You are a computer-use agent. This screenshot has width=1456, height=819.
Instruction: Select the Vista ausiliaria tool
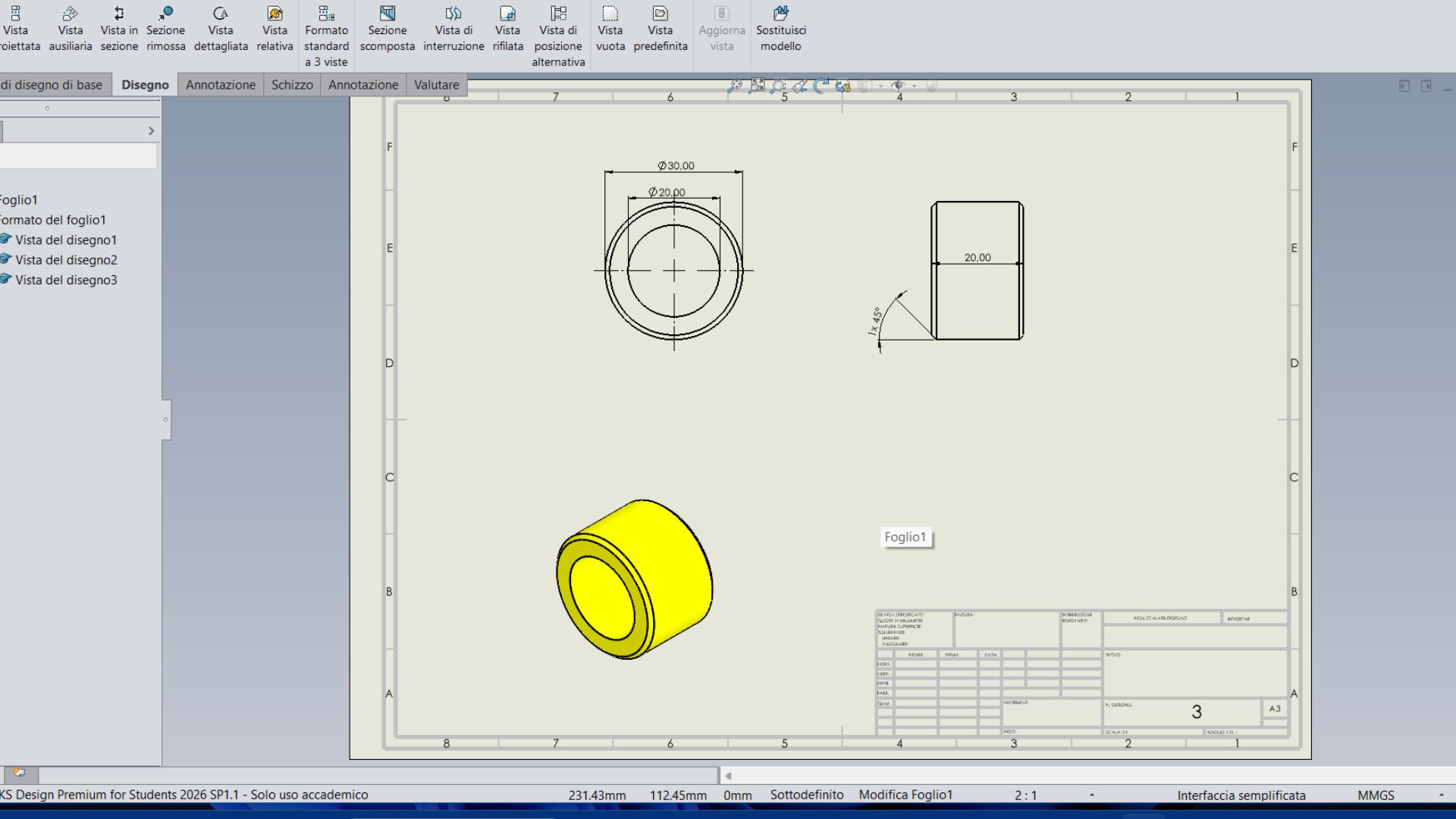pyautogui.click(x=70, y=30)
